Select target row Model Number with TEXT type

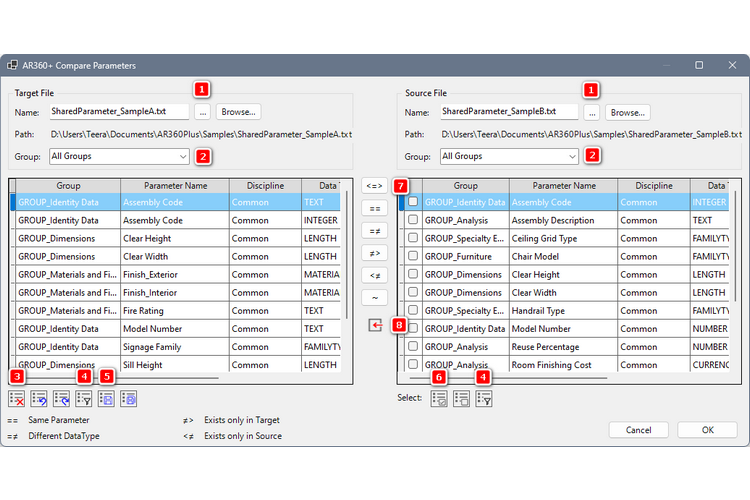click(x=178, y=329)
